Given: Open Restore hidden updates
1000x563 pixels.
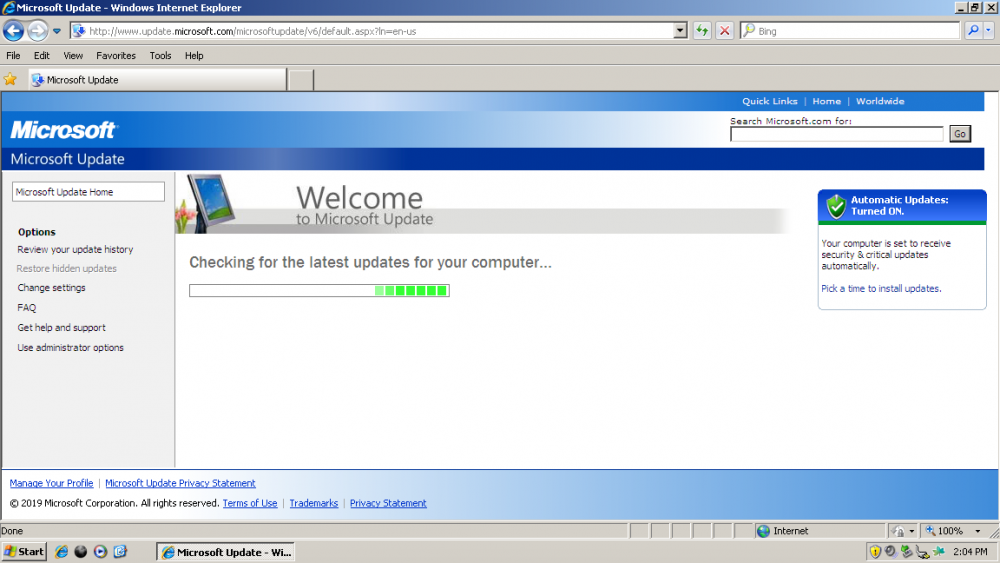Looking at the screenshot, I should [67, 268].
